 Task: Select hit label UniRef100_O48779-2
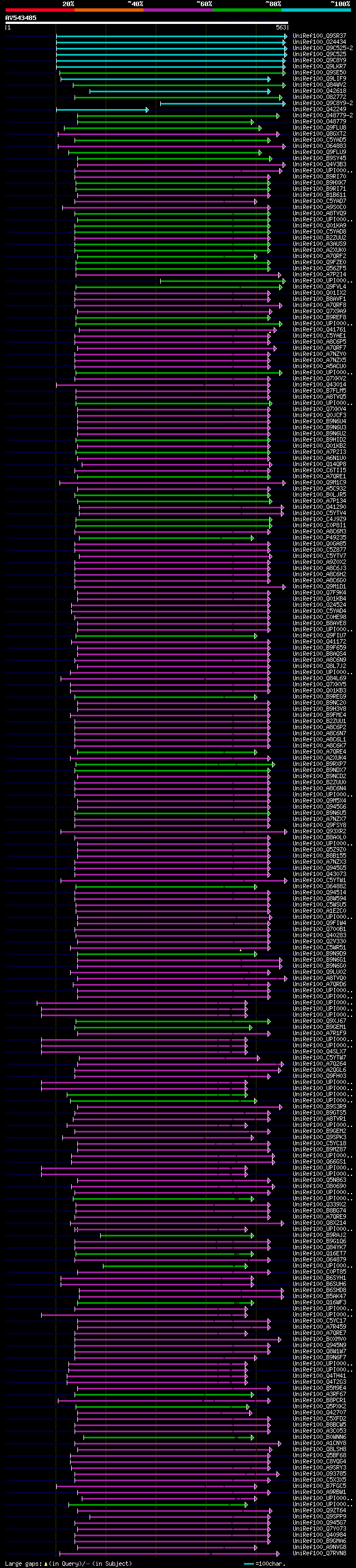(x=323, y=115)
